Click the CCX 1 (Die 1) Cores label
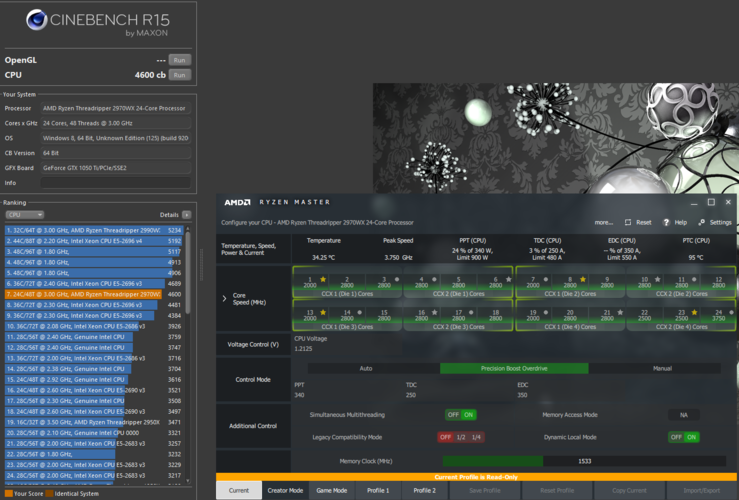This screenshot has width=739, height=500. click(x=347, y=294)
